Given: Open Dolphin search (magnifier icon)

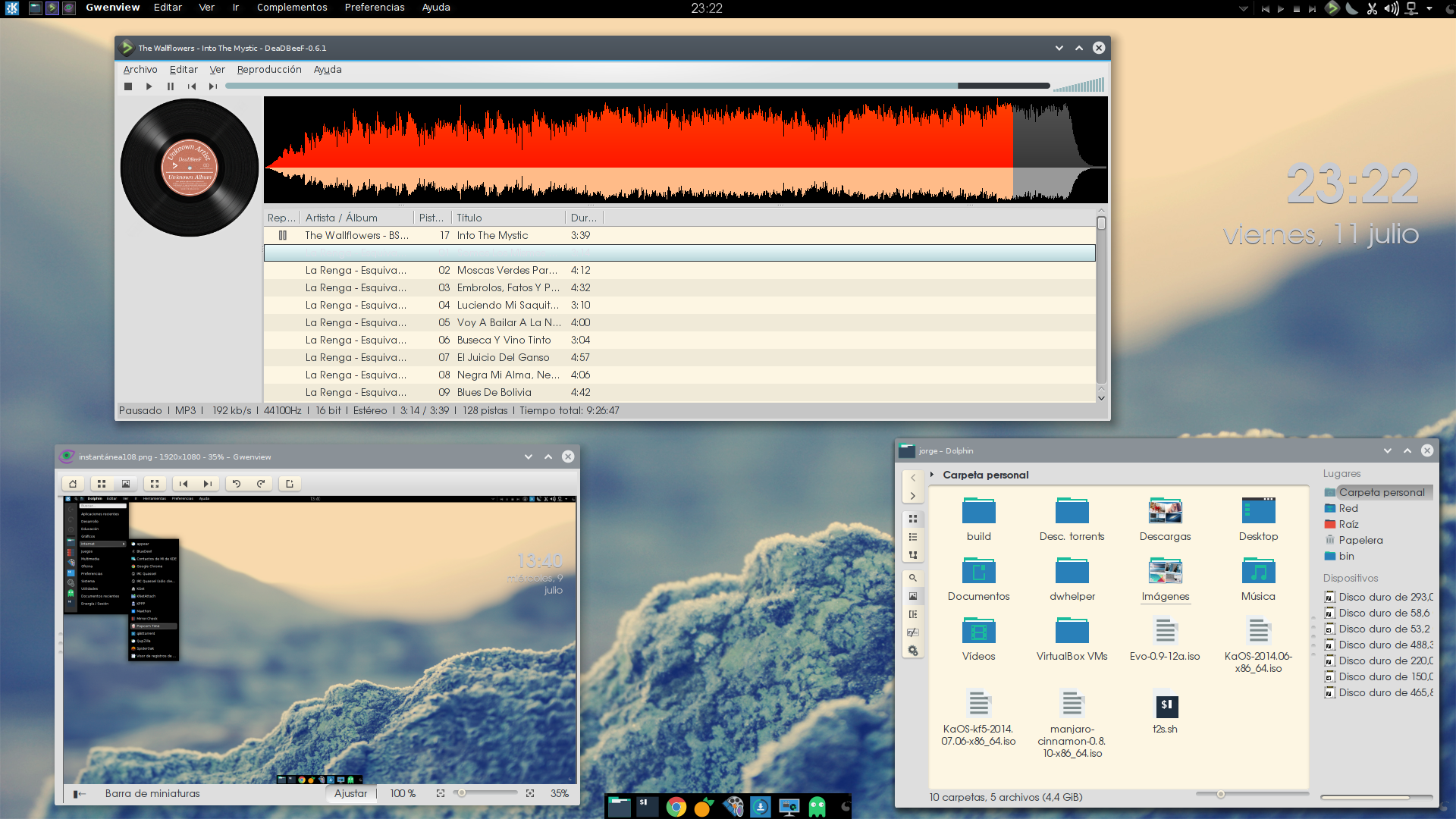Looking at the screenshot, I should point(913,578).
